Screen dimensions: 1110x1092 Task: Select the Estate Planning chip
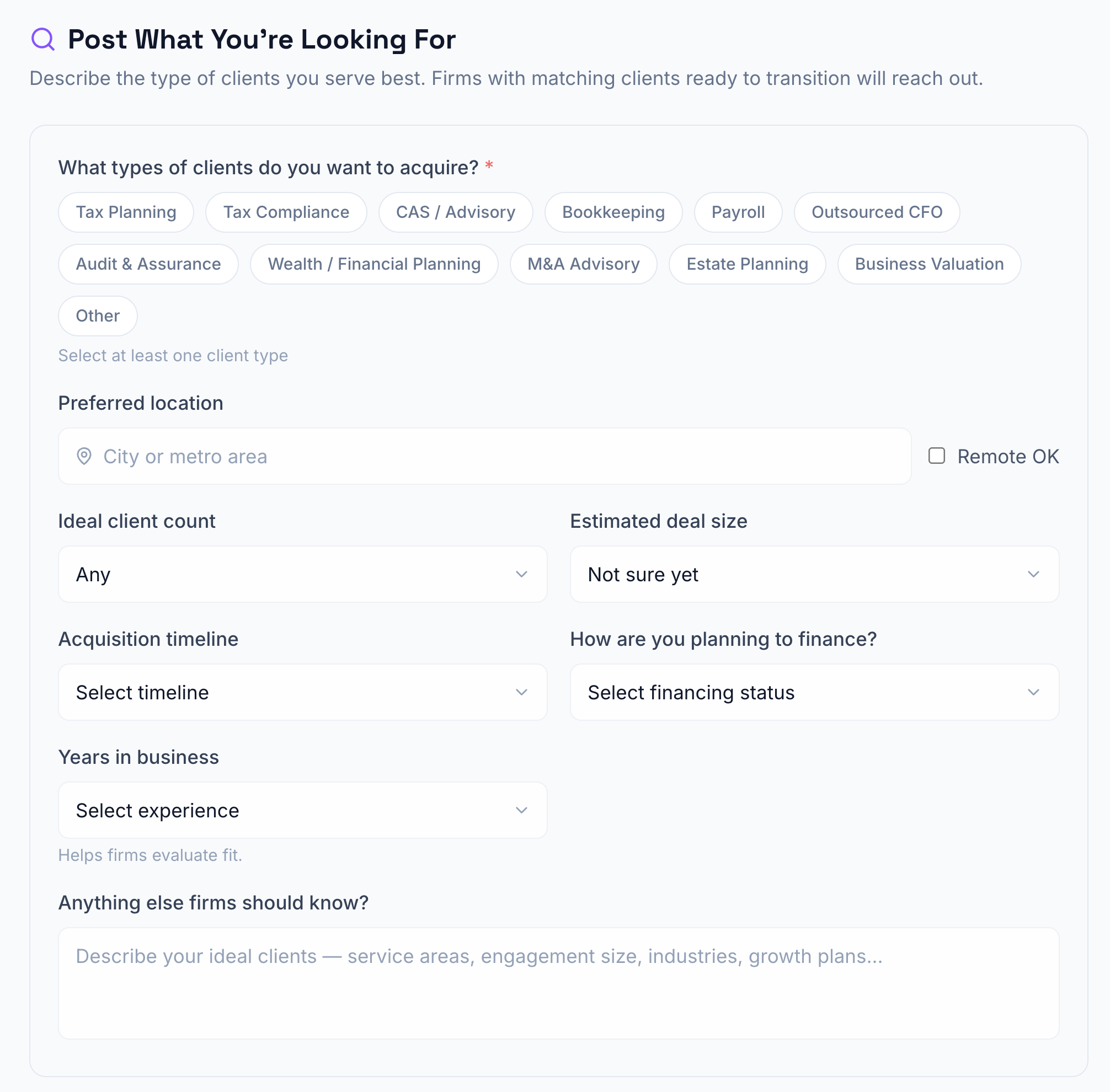(746, 264)
